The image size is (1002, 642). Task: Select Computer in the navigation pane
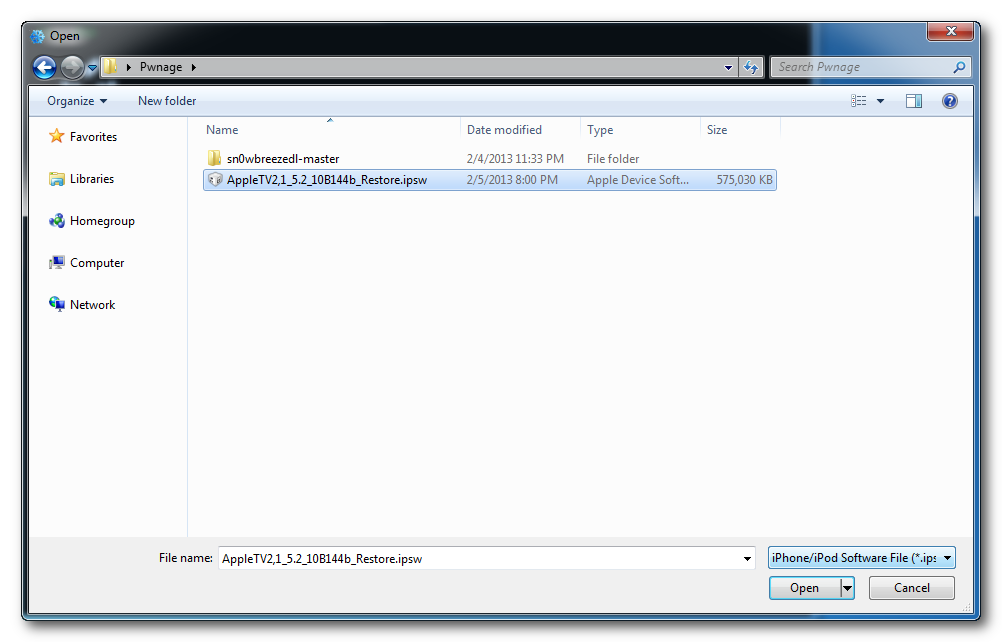(97, 263)
